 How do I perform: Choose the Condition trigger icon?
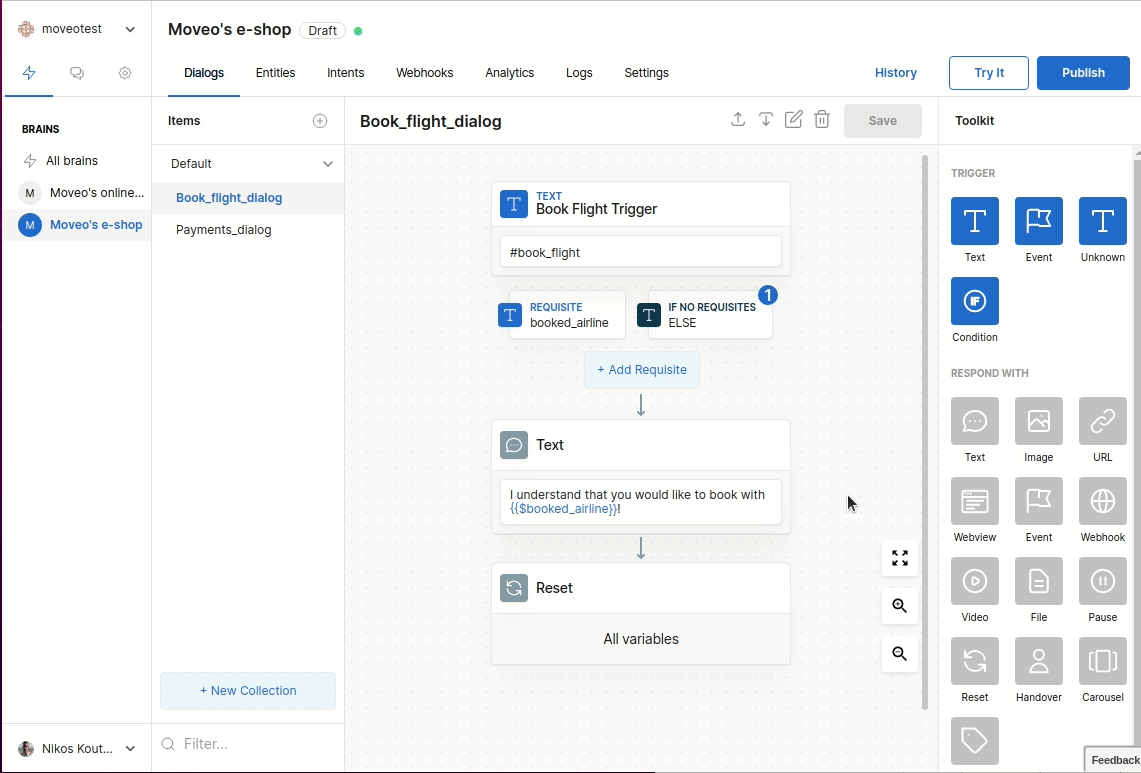(x=974, y=301)
